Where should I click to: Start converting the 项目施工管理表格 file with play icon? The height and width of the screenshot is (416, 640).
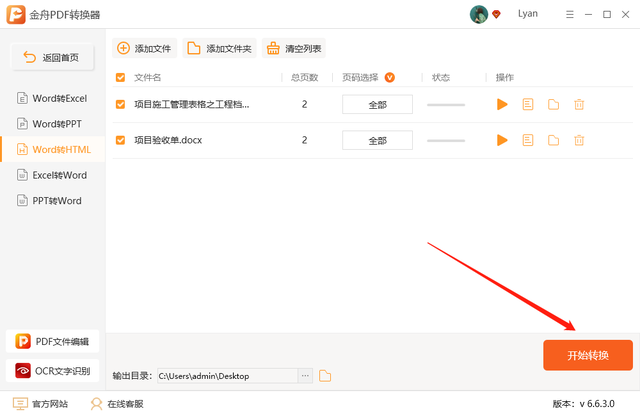(x=502, y=105)
